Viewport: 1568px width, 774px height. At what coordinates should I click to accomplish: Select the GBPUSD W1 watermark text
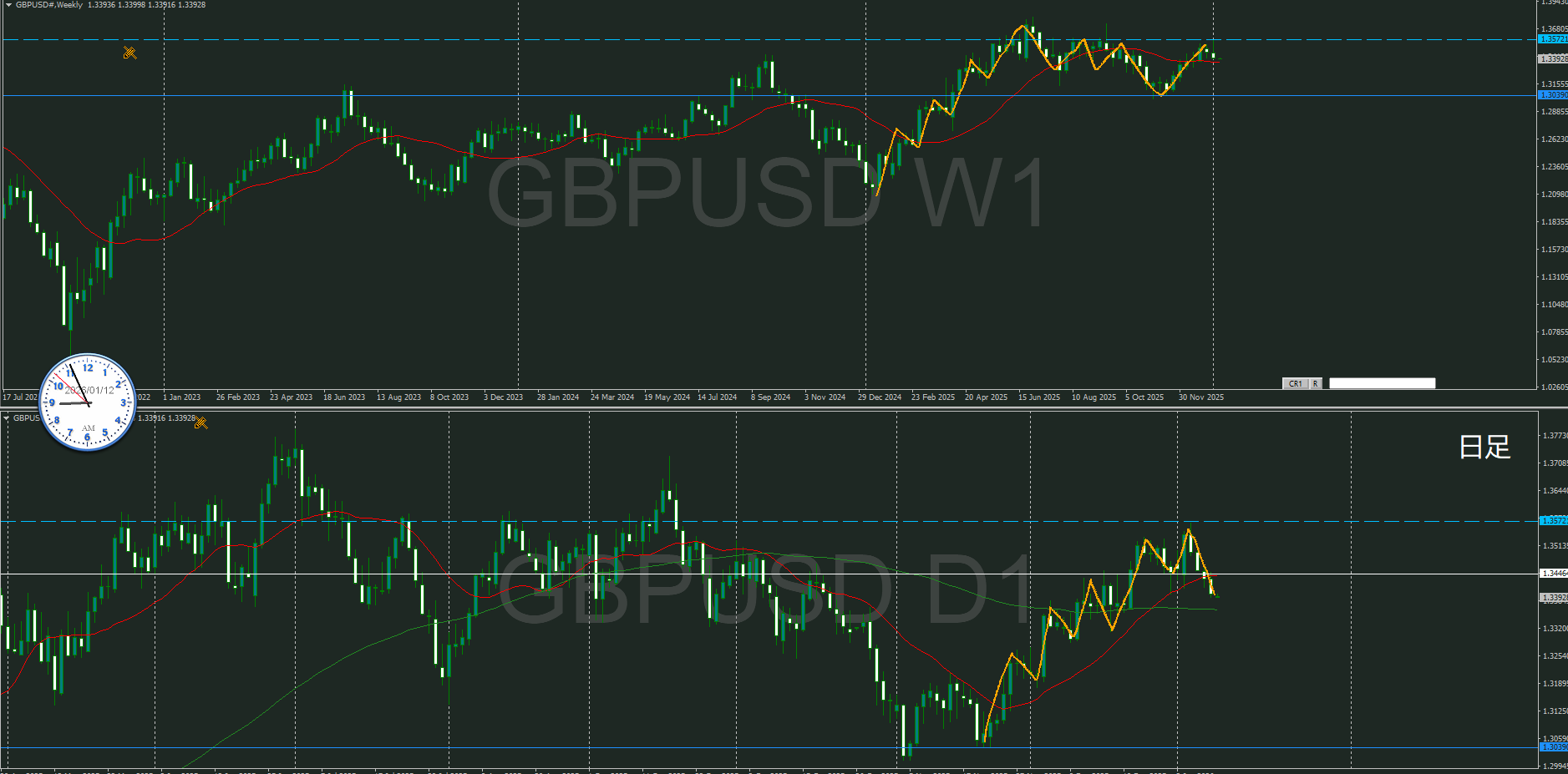click(765, 194)
